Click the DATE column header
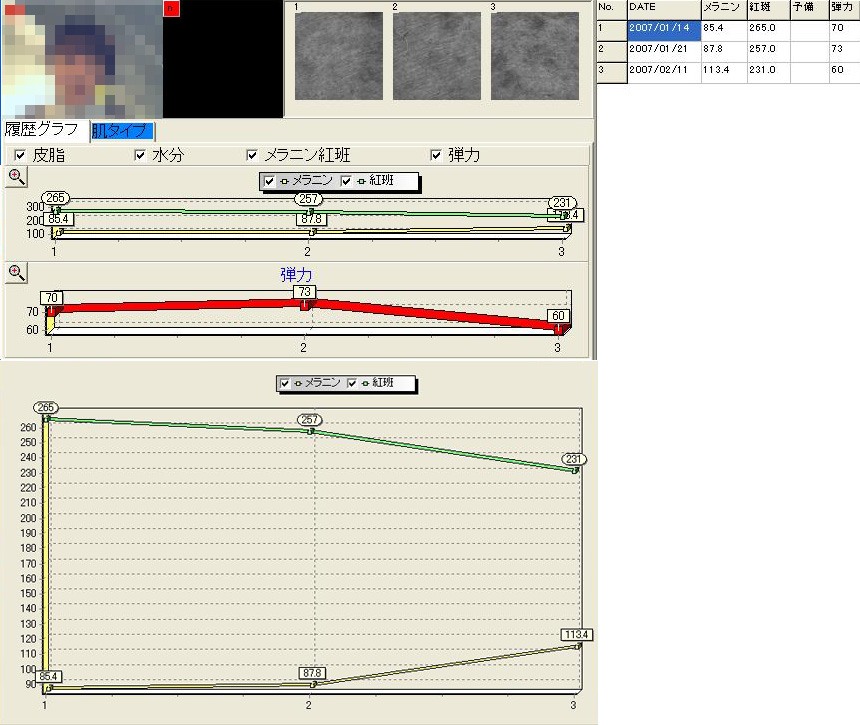This screenshot has width=860, height=725. pos(664,8)
